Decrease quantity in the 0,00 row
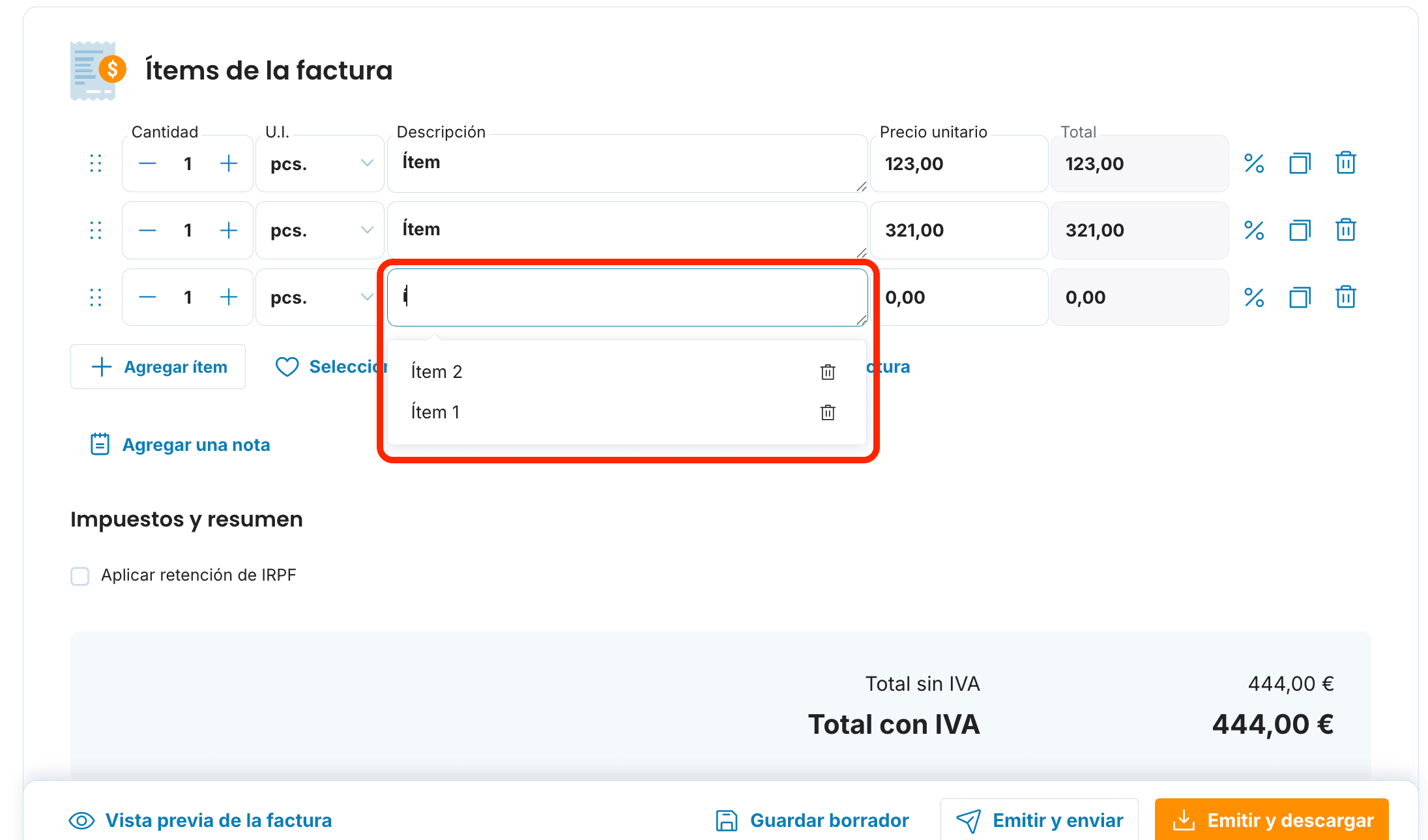This screenshot has width=1428, height=840. [x=147, y=297]
